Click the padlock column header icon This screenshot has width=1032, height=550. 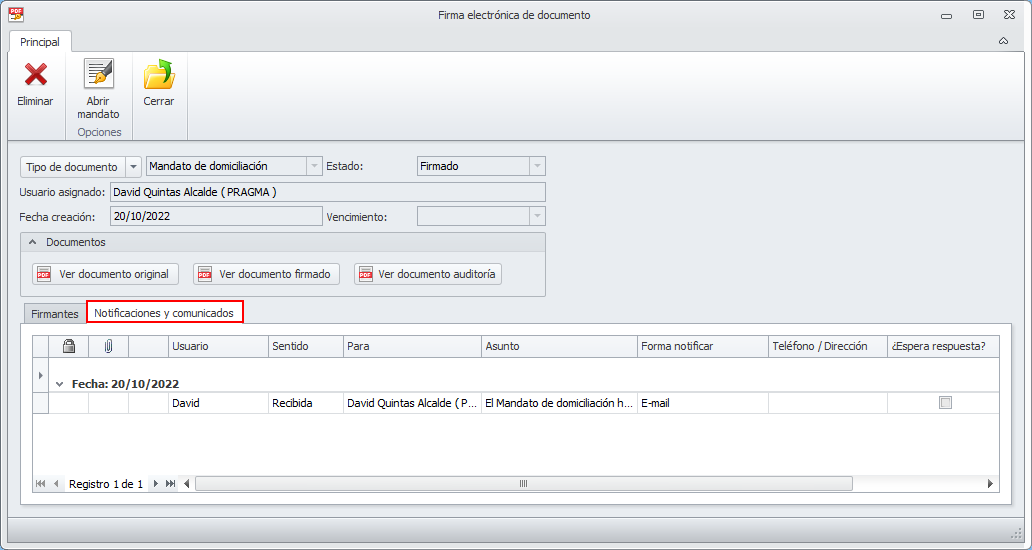[69, 346]
